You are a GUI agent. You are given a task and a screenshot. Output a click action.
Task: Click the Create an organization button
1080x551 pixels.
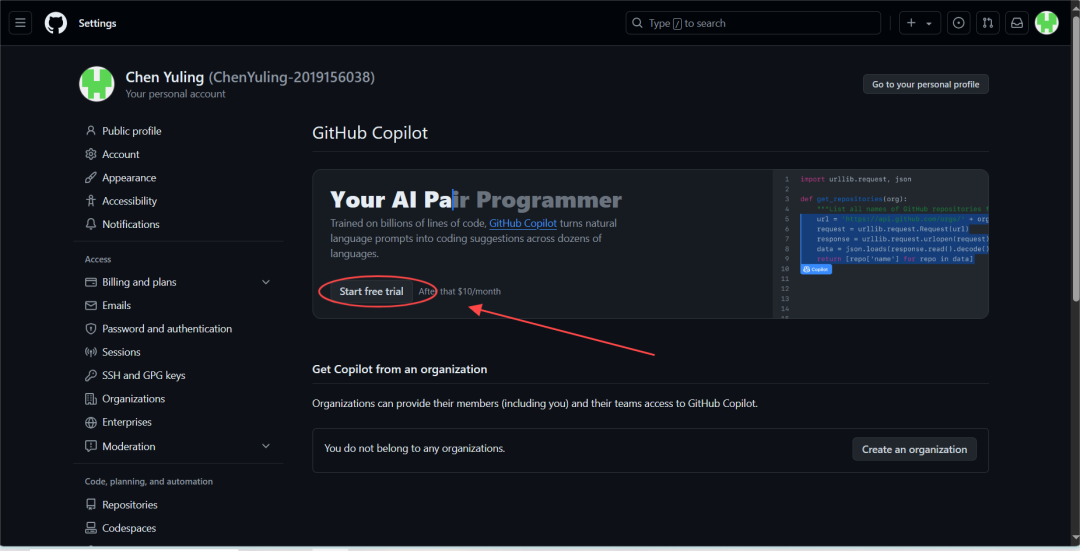point(914,449)
